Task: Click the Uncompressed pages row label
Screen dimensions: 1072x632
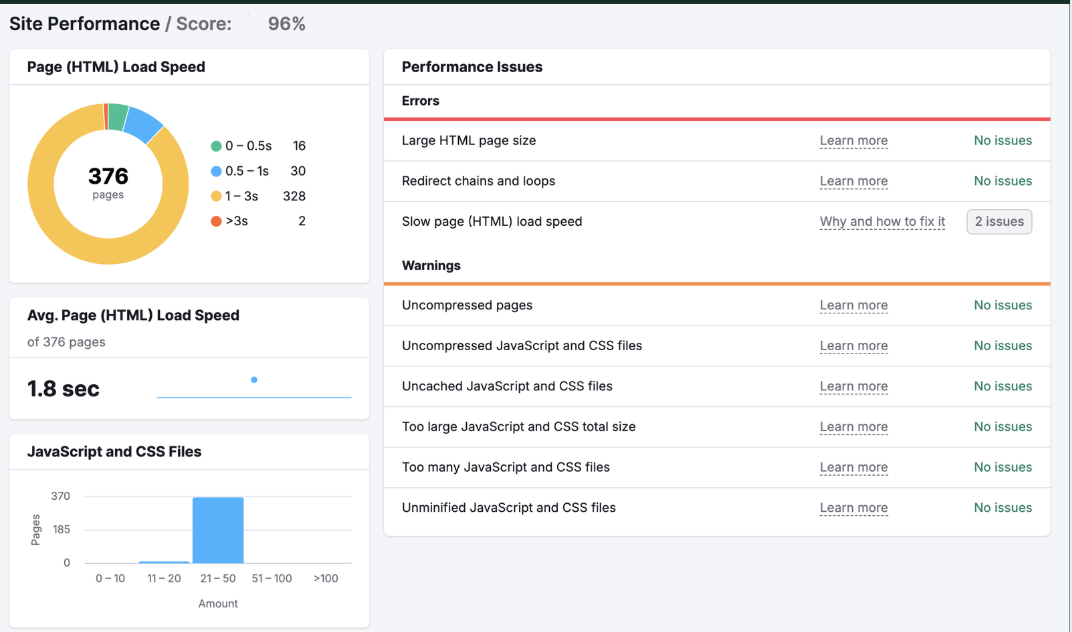Action: pyautogui.click(x=467, y=306)
